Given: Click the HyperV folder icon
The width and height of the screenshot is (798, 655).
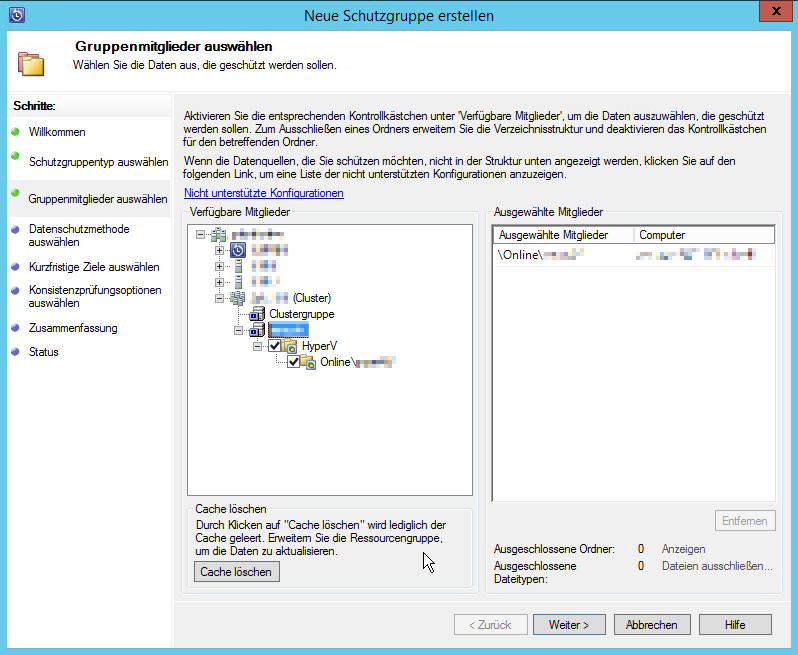Looking at the screenshot, I should pos(290,346).
